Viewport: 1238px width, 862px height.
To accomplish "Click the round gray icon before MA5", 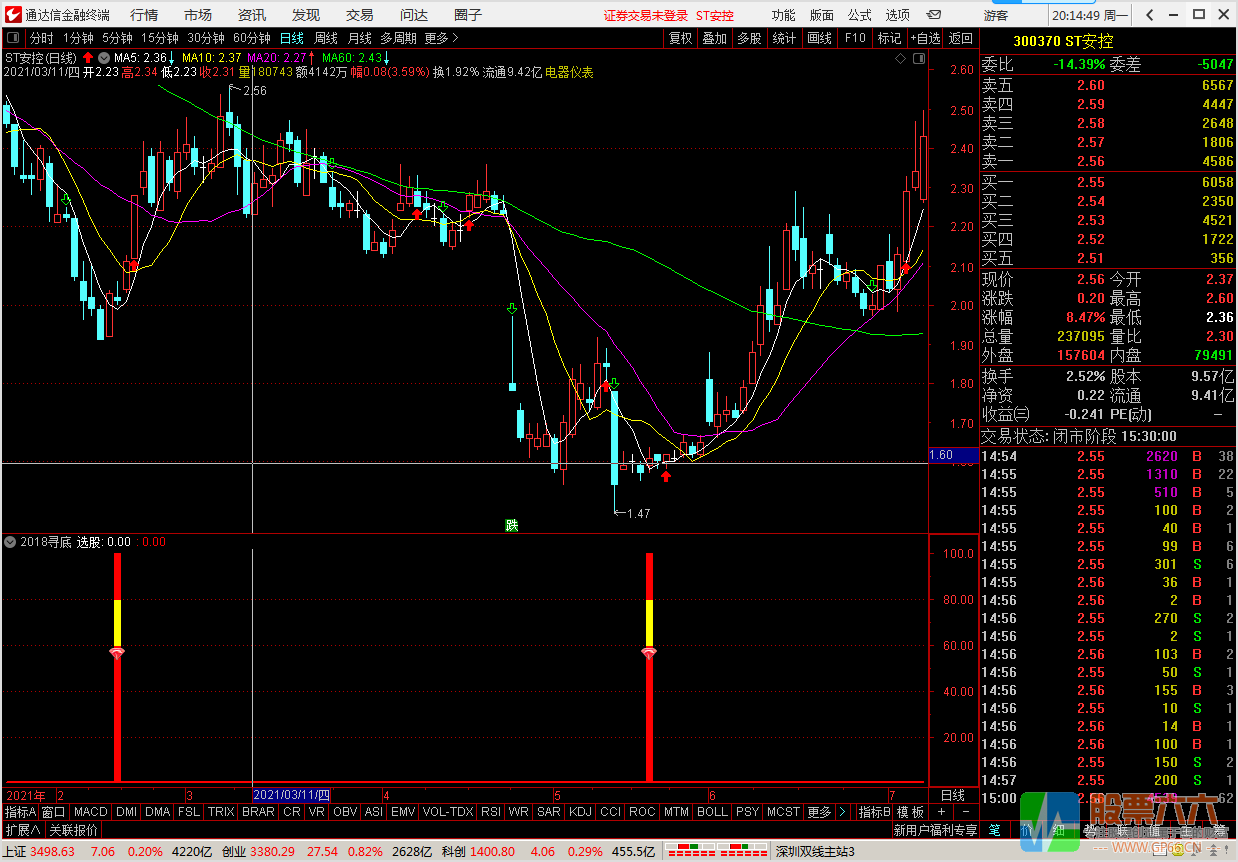I will point(104,57).
